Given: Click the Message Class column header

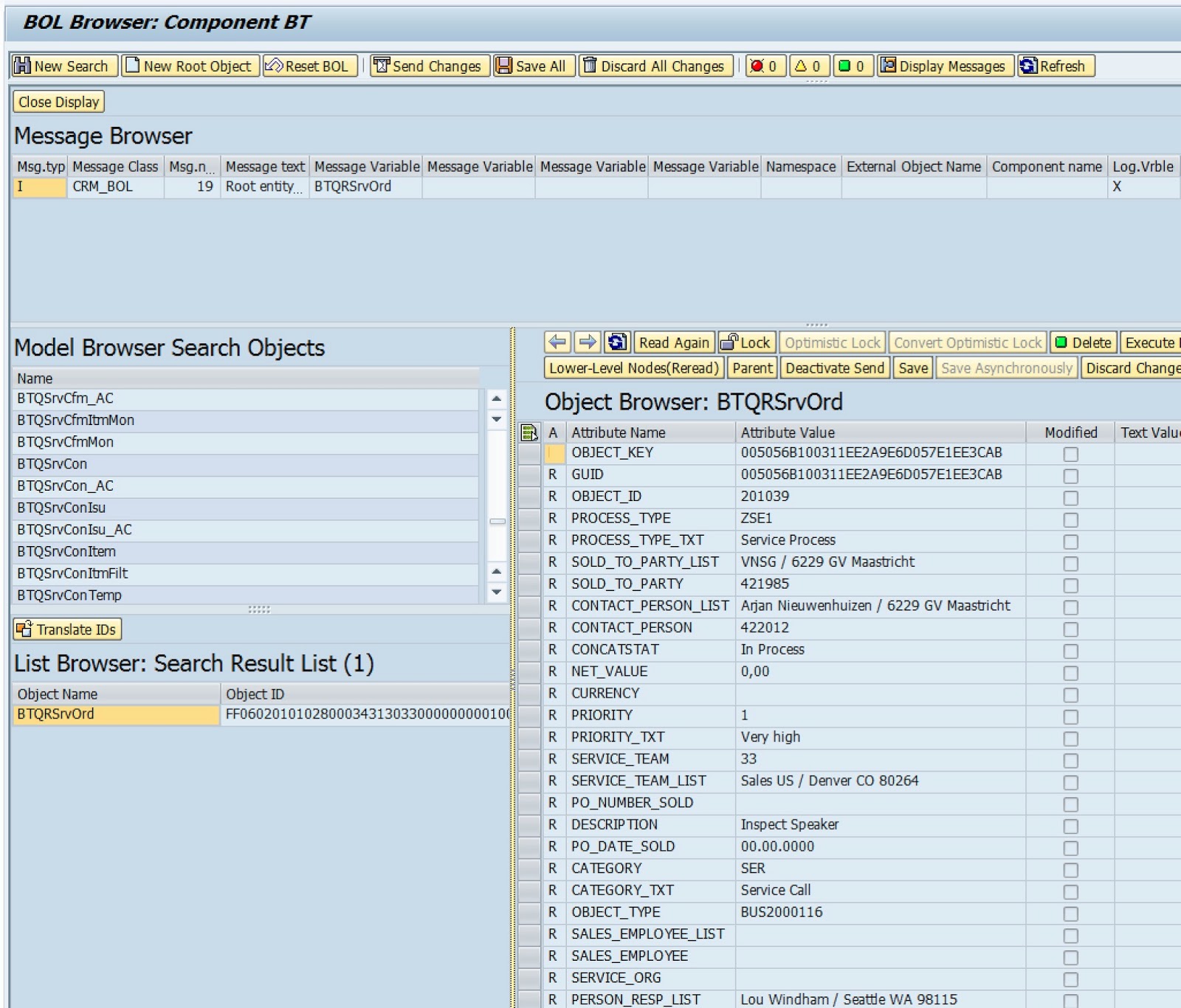Looking at the screenshot, I should tap(115, 167).
